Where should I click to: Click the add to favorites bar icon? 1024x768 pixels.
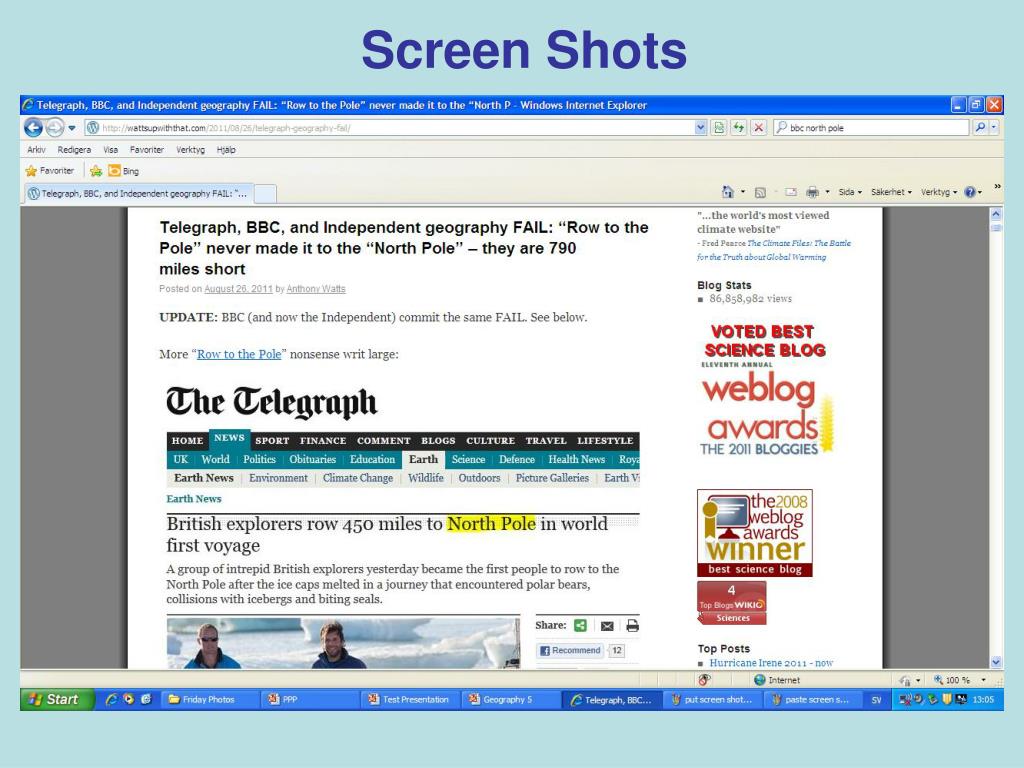(96, 171)
